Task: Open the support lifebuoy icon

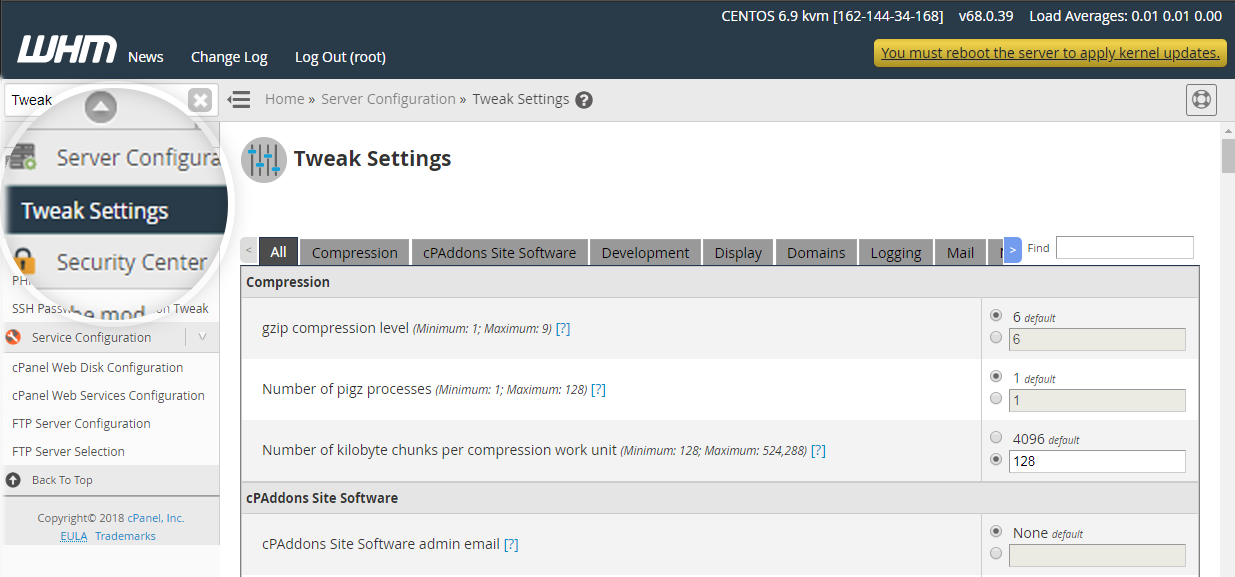Action: coord(1201,100)
